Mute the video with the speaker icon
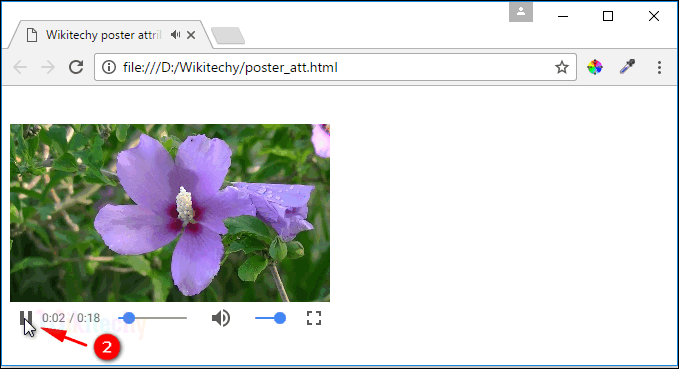 click(x=221, y=318)
